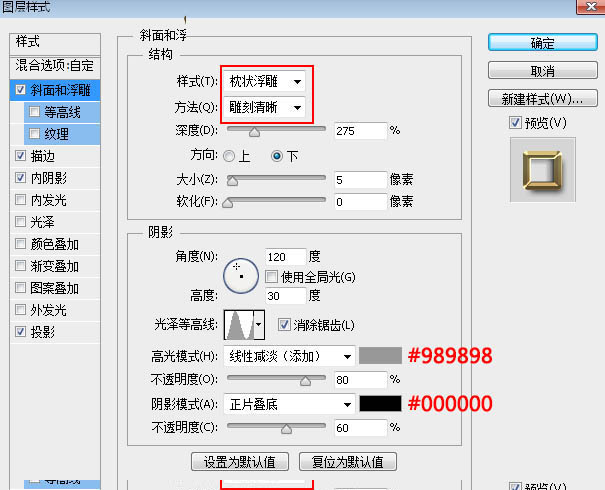Click 新建样式(W)... button
The width and height of the screenshot is (605, 490).
(543, 98)
